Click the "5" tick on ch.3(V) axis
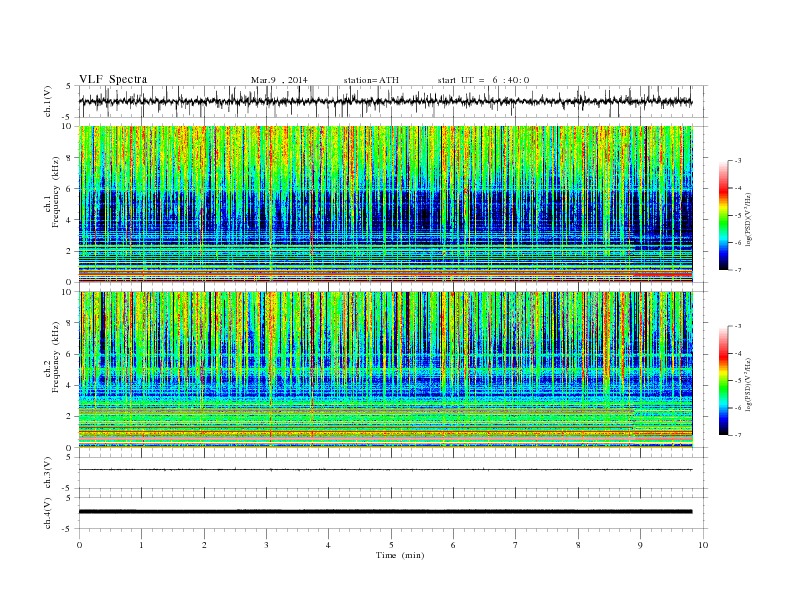This screenshot has width=792, height=612. [69, 458]
